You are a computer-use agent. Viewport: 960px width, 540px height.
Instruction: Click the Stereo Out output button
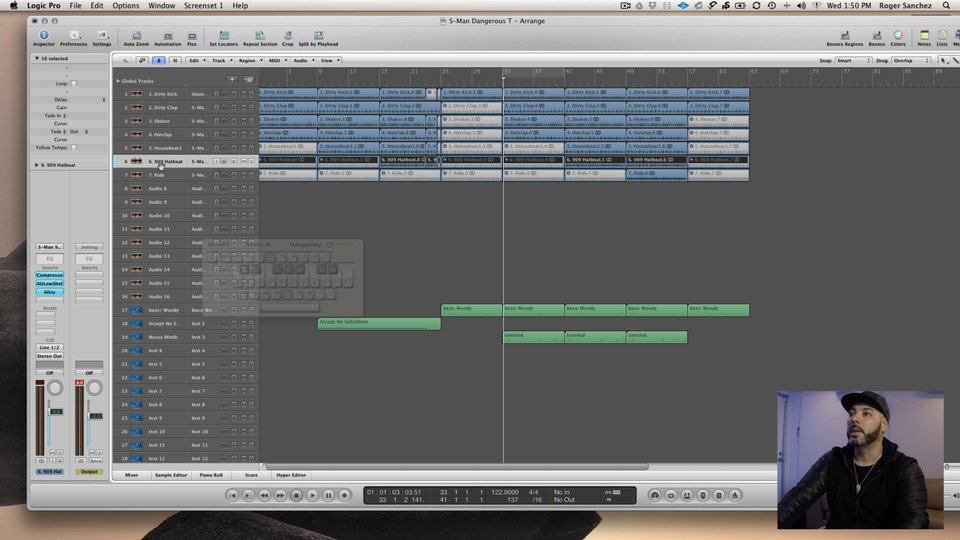tap(50, 356)
